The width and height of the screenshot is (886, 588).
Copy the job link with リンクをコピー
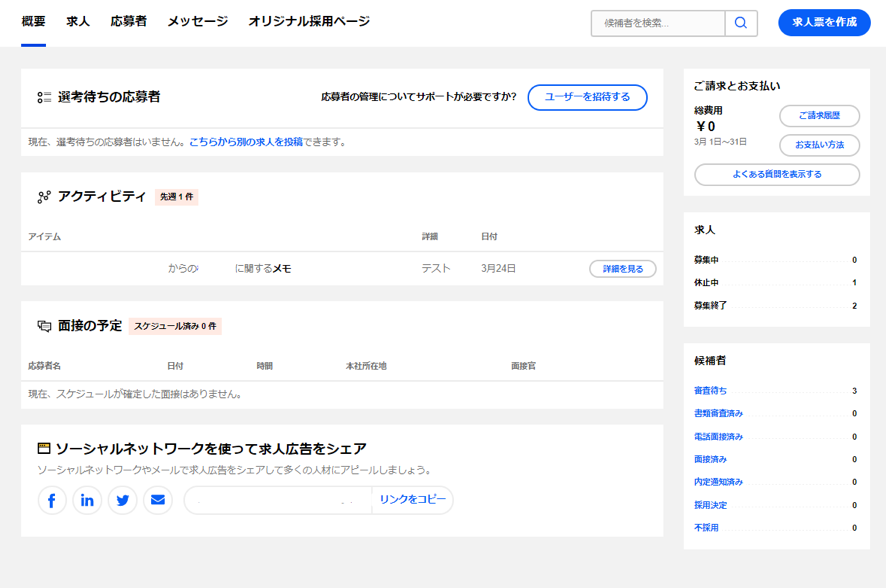[413, 500]
